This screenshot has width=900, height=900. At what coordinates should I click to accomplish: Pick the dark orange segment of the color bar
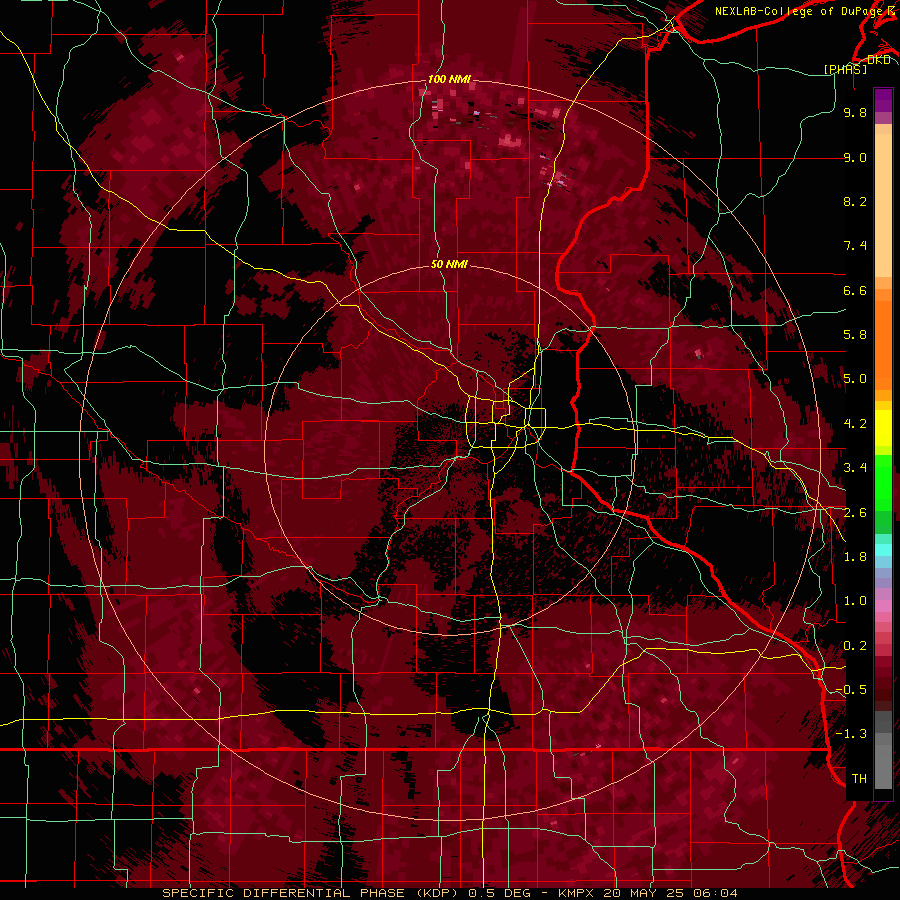[x=883, y=346]
